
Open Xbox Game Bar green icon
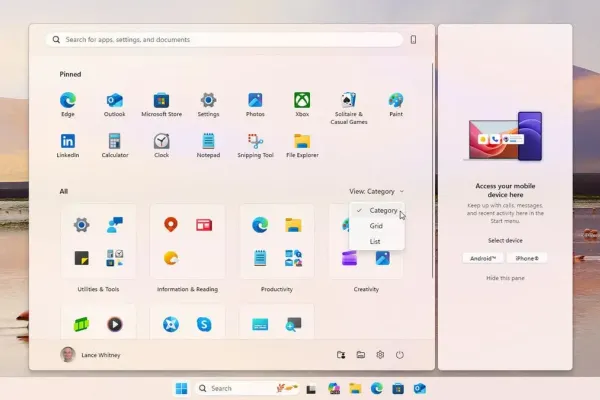coord(82,324)
